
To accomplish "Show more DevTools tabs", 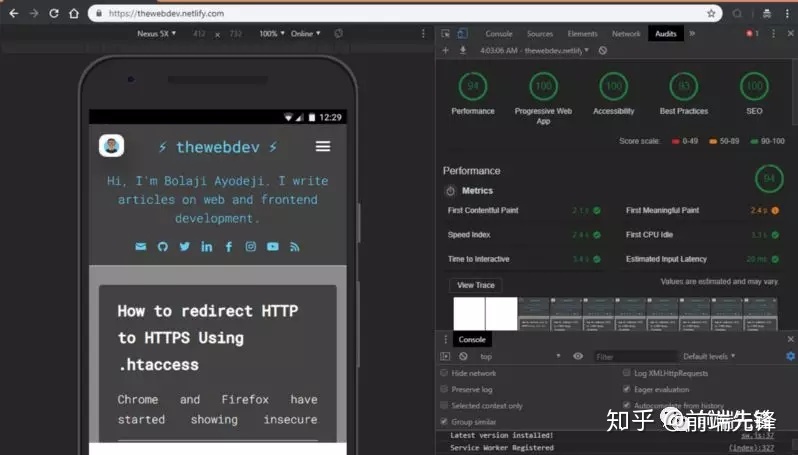I will [692, 34].
